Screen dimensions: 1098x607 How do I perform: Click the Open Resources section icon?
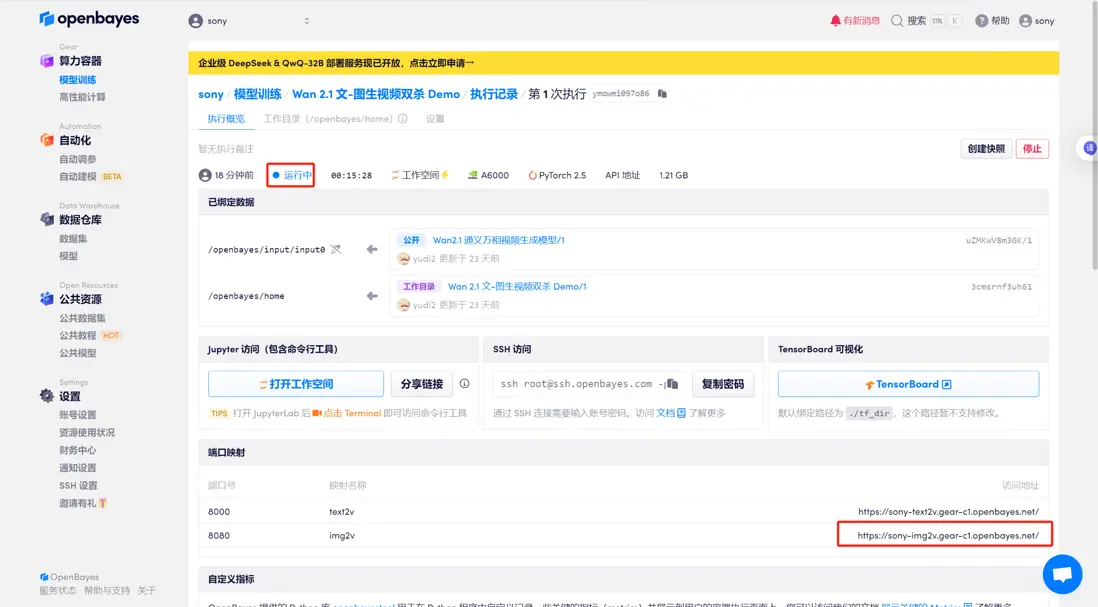[47, 299]
